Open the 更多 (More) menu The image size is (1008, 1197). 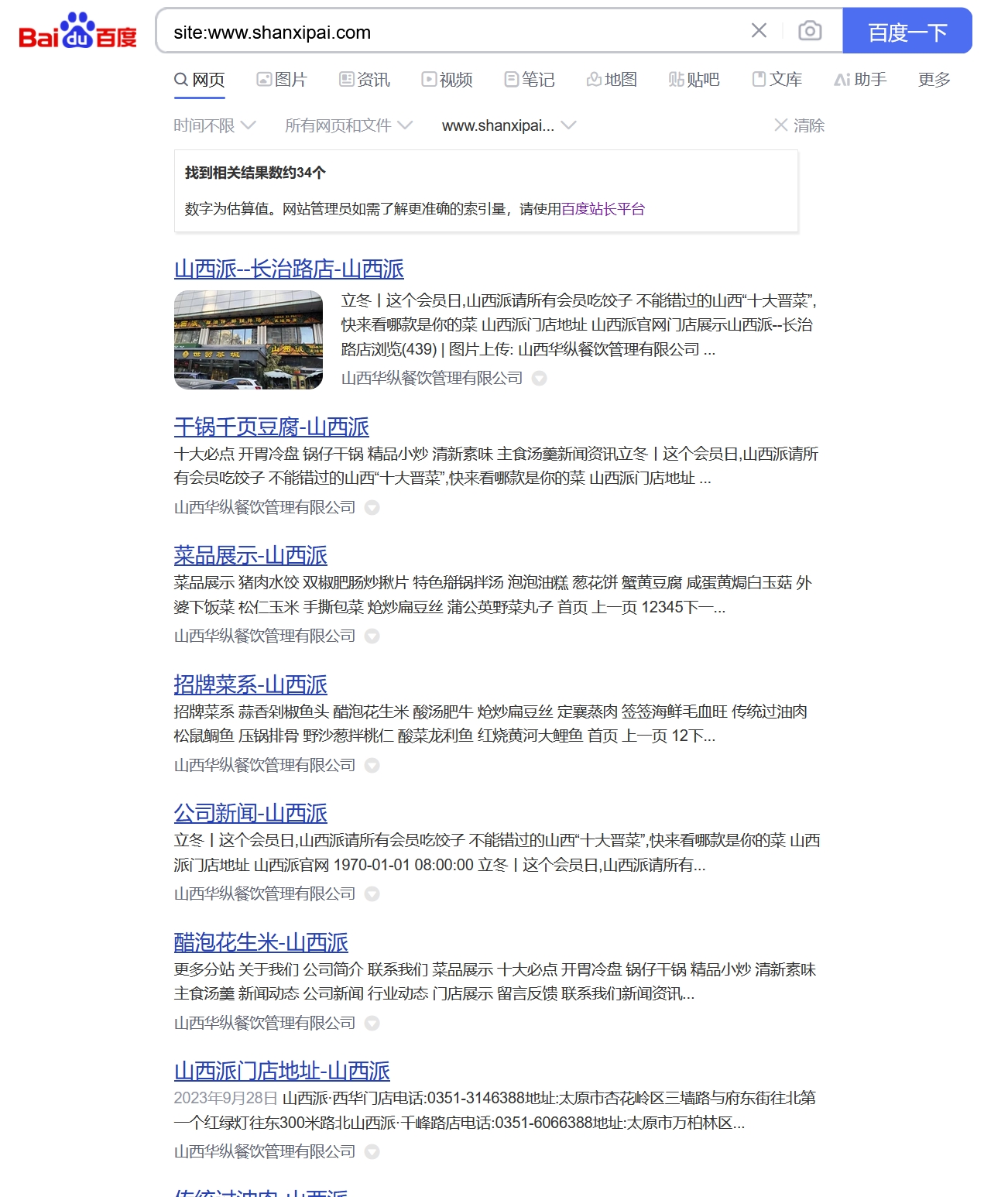click(x=932, y=79)
